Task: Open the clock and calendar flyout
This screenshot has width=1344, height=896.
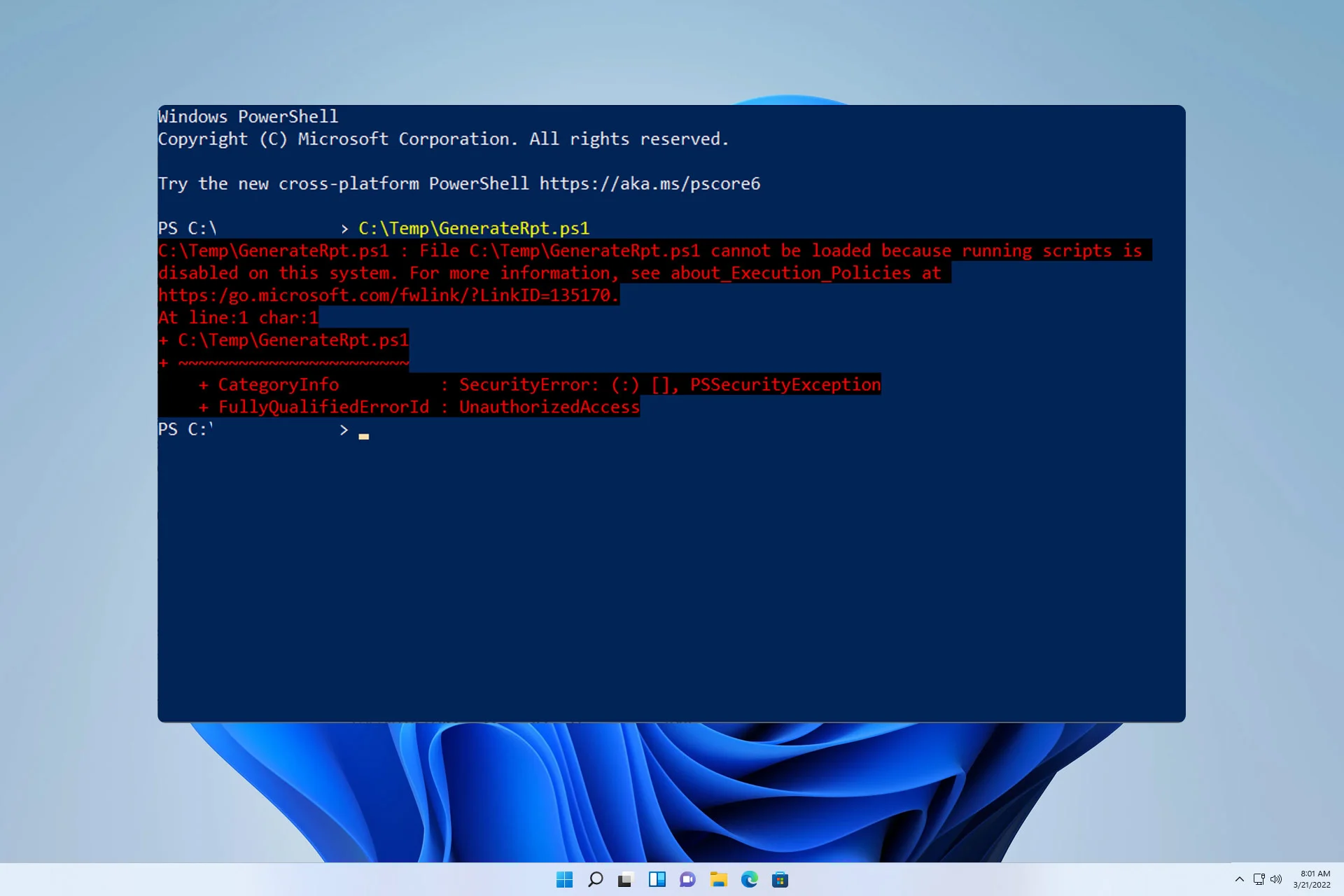Action: [1315, 879]
